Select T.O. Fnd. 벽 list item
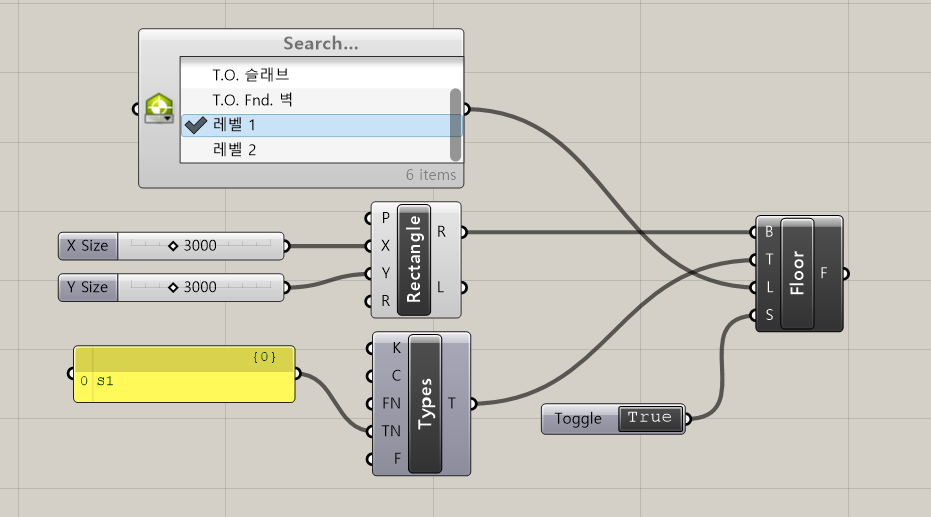This screenshot has width=931, height=517. [252, 100]
